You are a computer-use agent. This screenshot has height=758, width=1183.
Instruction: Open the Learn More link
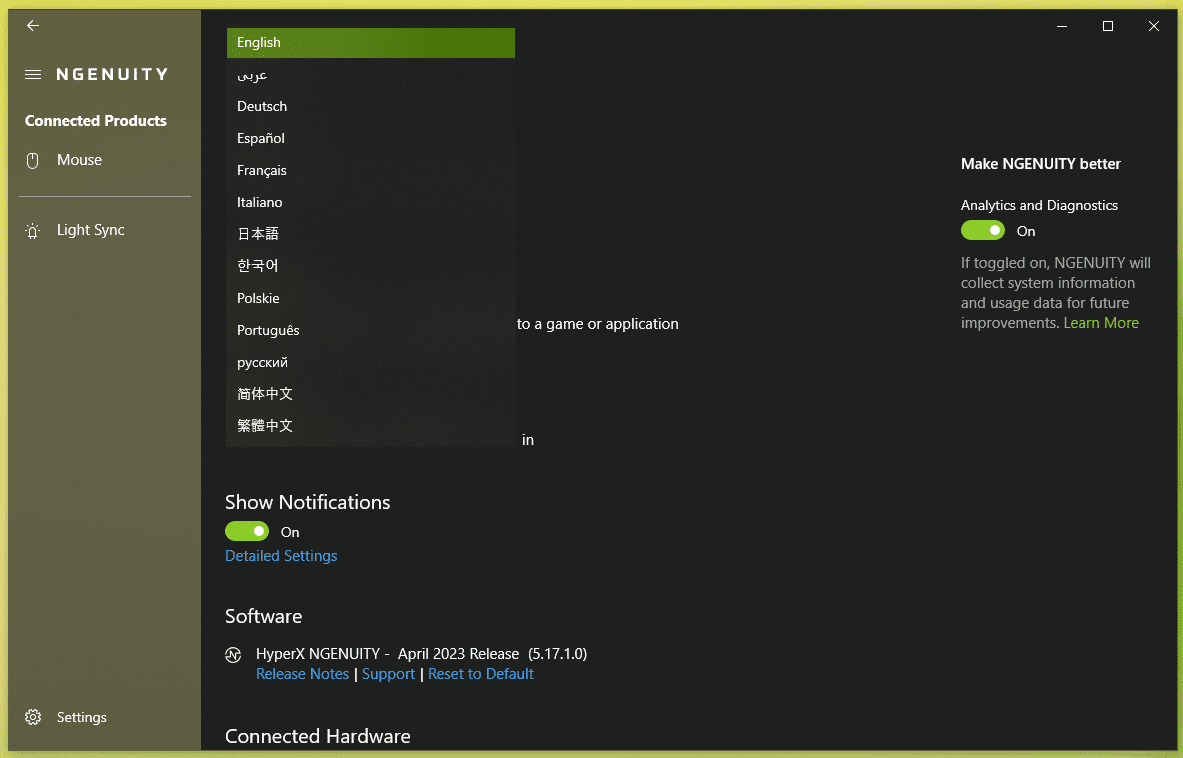[x=1101, y=323]
